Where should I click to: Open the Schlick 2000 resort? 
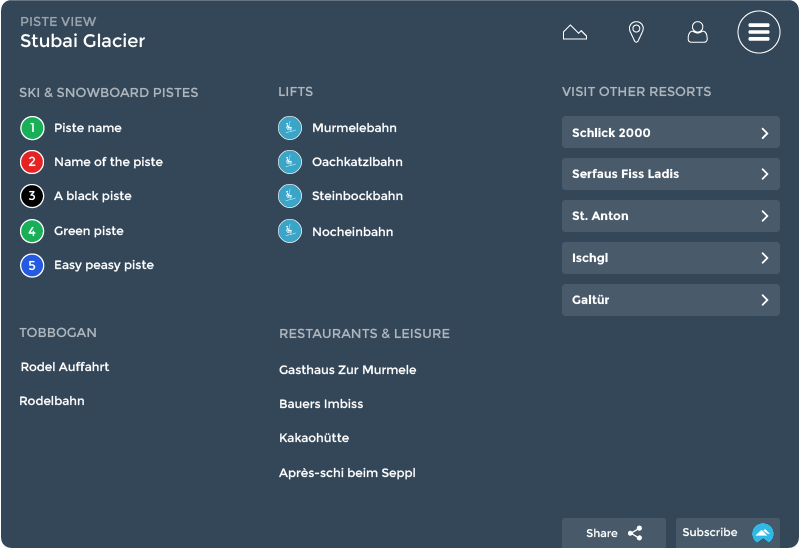click(x=670, y=132)
